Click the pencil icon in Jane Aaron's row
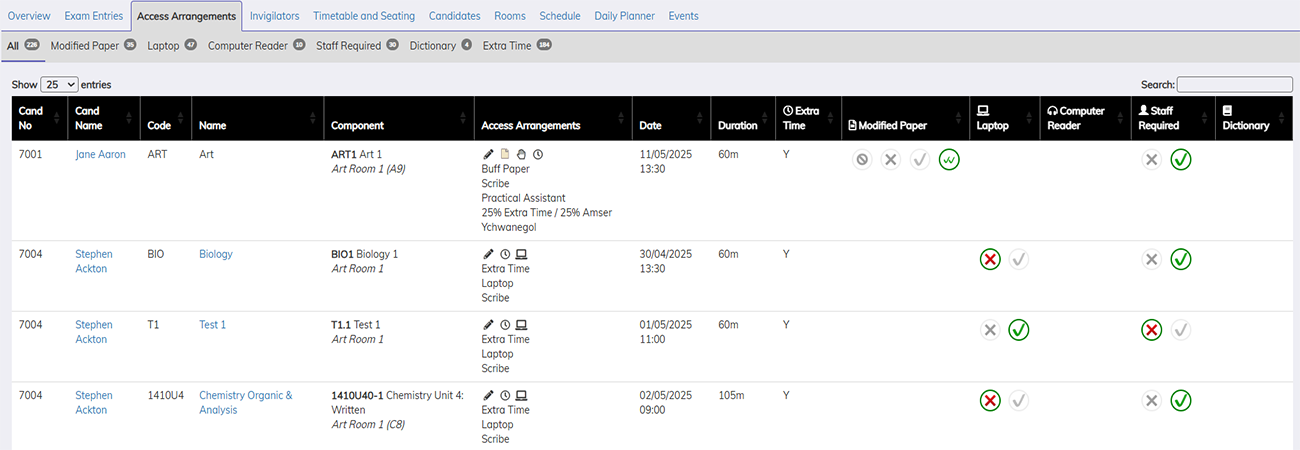Viewport: 1300px width, 450px height. (488, 155)
